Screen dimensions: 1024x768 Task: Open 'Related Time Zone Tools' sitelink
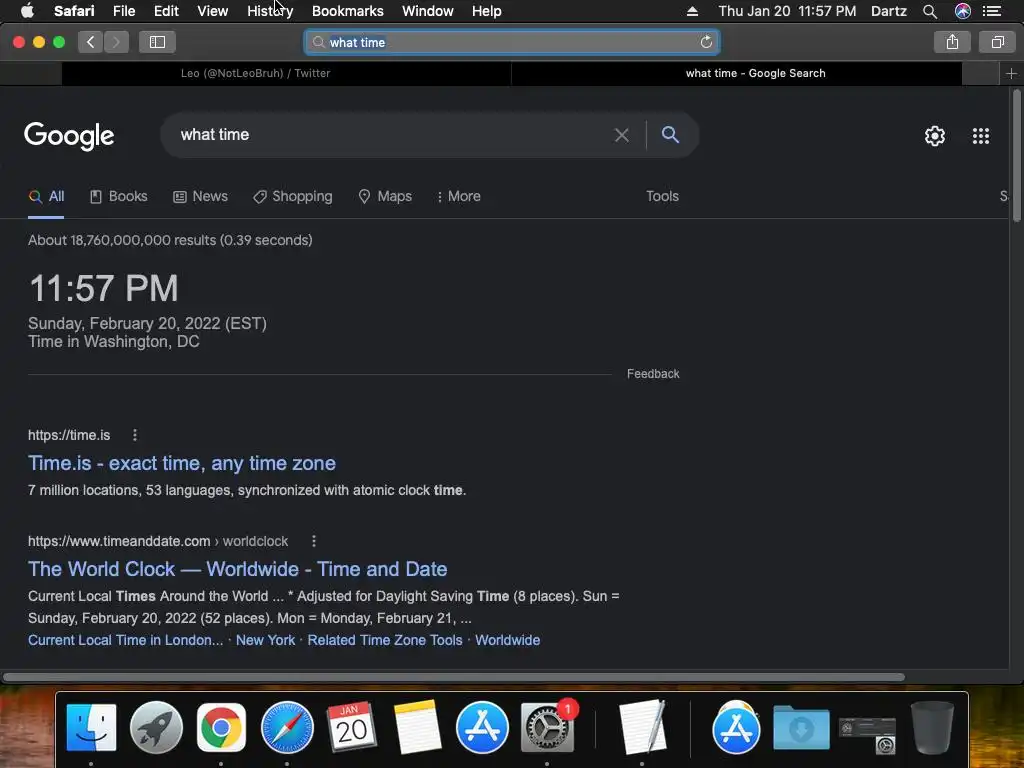[x=385, y=640]
